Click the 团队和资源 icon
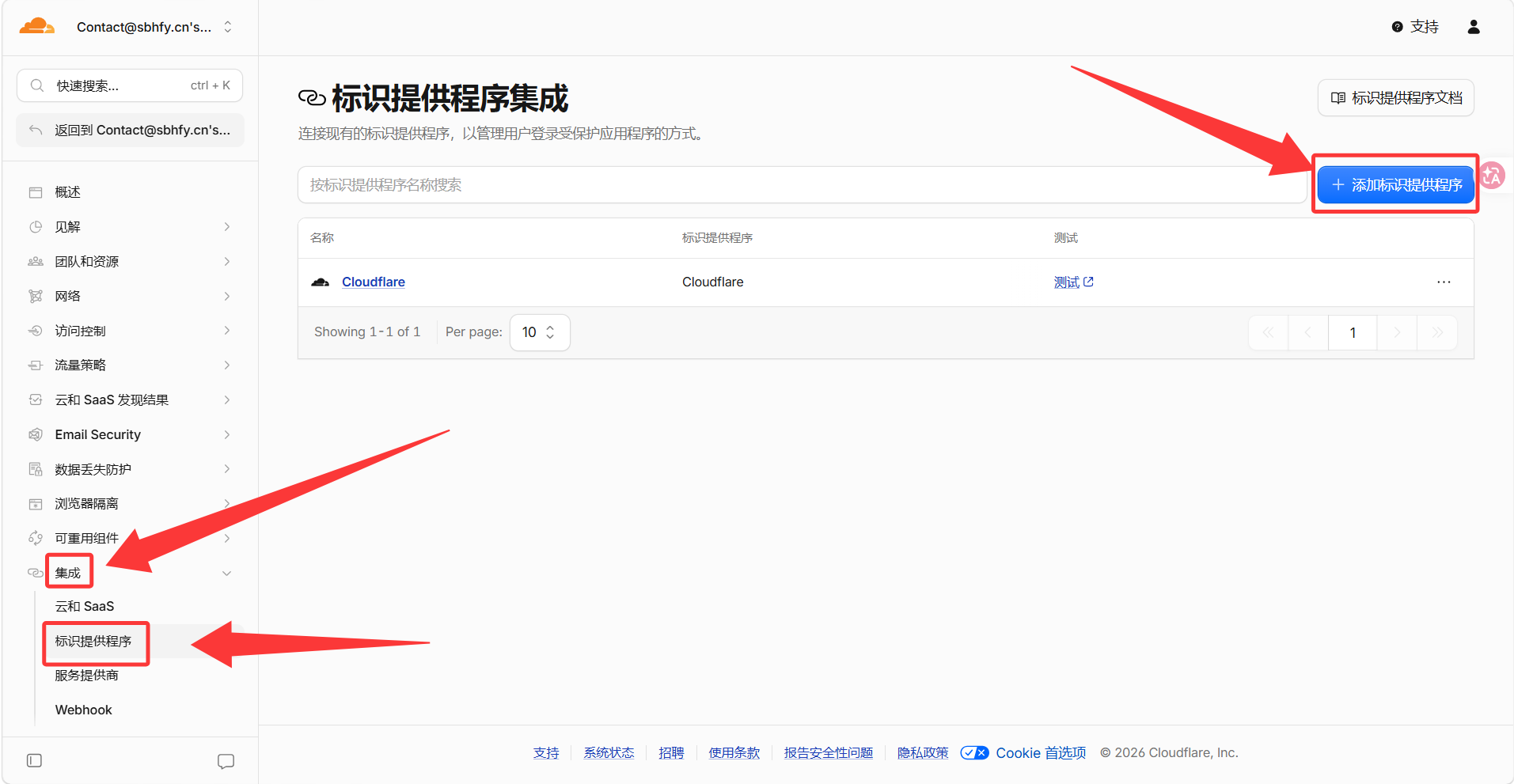The width and height of the screenshot is (1514, 784). 36,262
